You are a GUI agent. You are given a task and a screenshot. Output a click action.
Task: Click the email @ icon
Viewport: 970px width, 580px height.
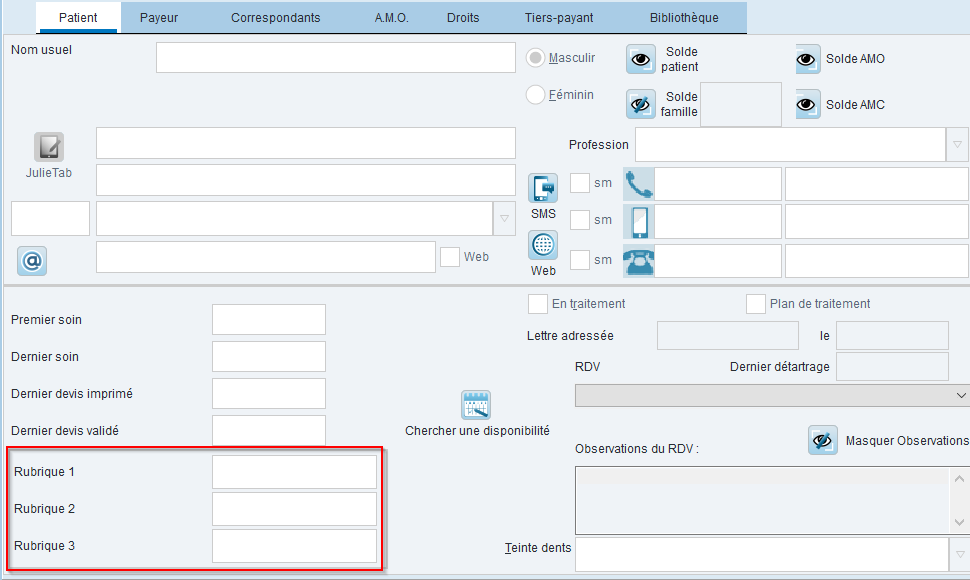point(32,261)
